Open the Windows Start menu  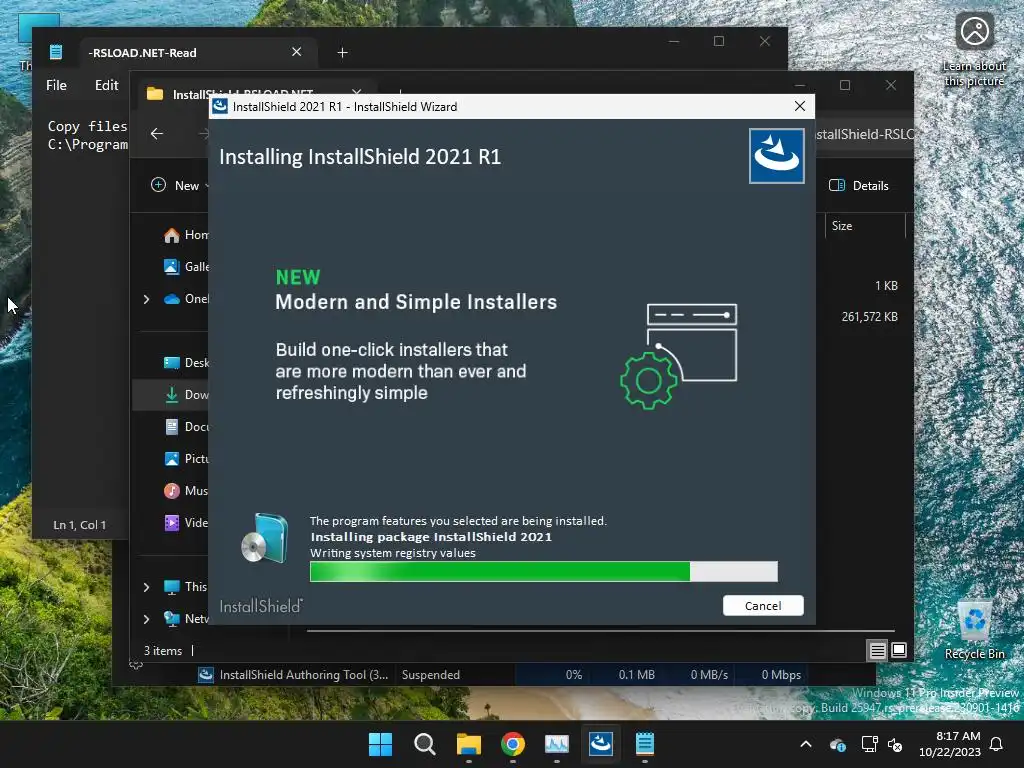click(380, 744)
